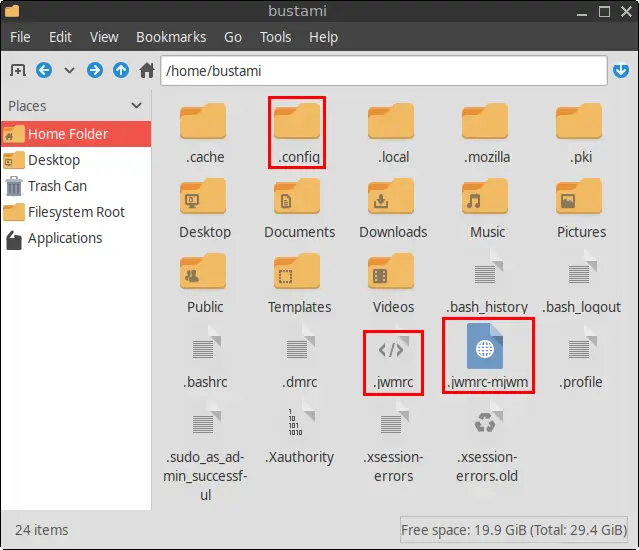The image size is (639, 550).
Task: Select the .xsession-errors file icon
Action: click(x=393, y=420)
